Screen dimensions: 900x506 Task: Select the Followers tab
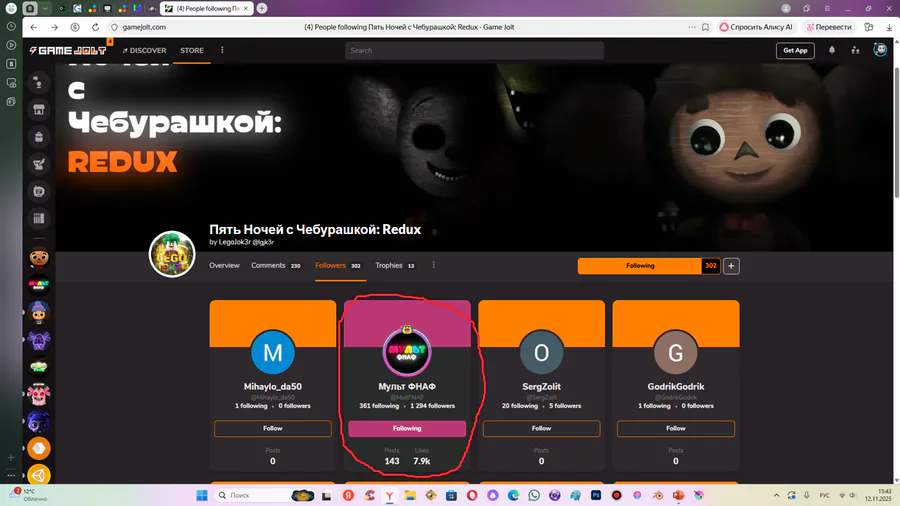338,265
